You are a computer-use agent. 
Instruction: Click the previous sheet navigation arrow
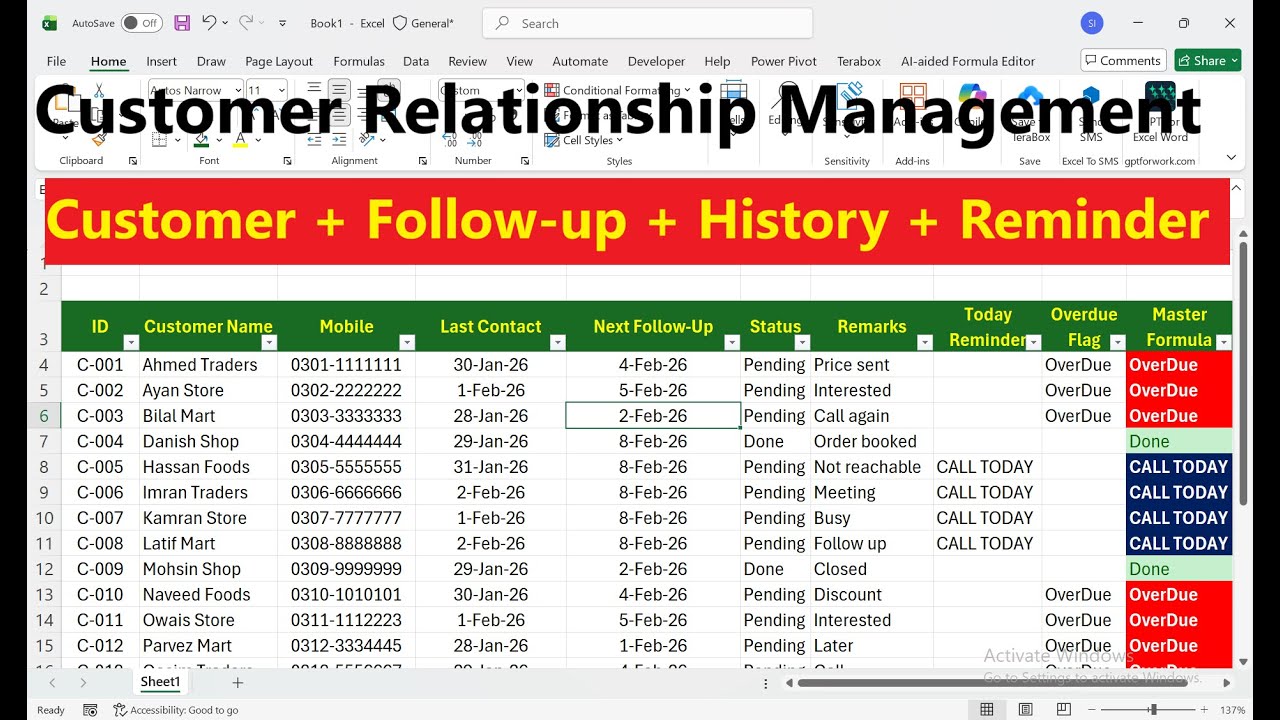[x=52, y=683]
